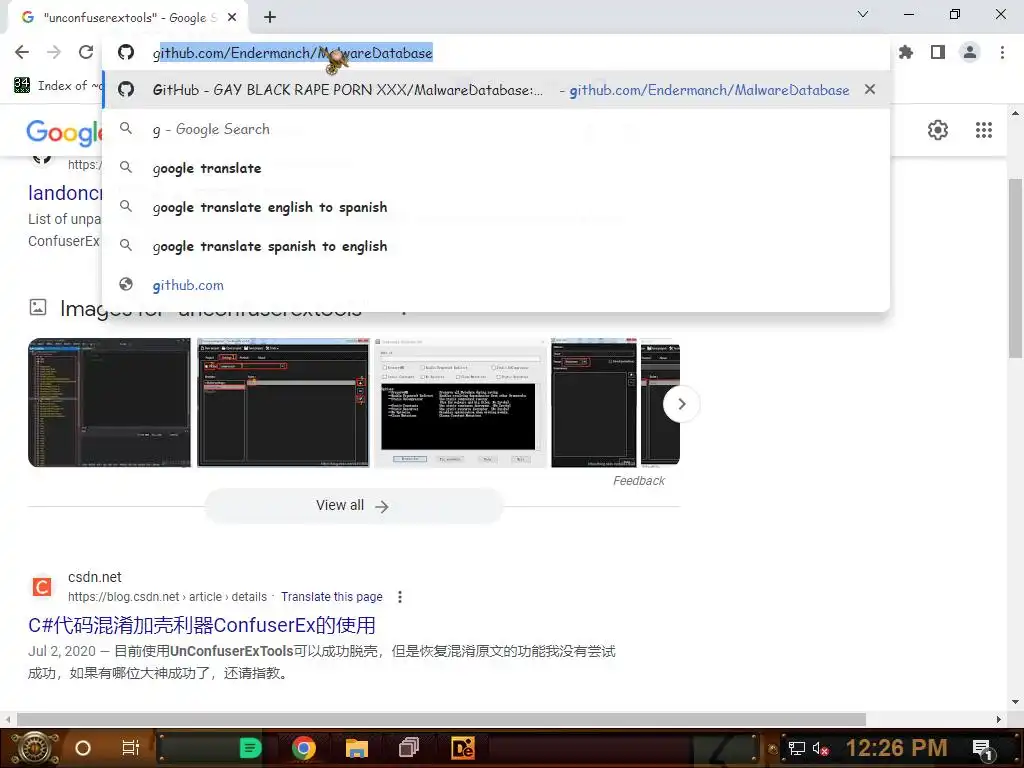
Task: Choose 'google translate english to spanish' suggestion
Action: tap(496, 207)
